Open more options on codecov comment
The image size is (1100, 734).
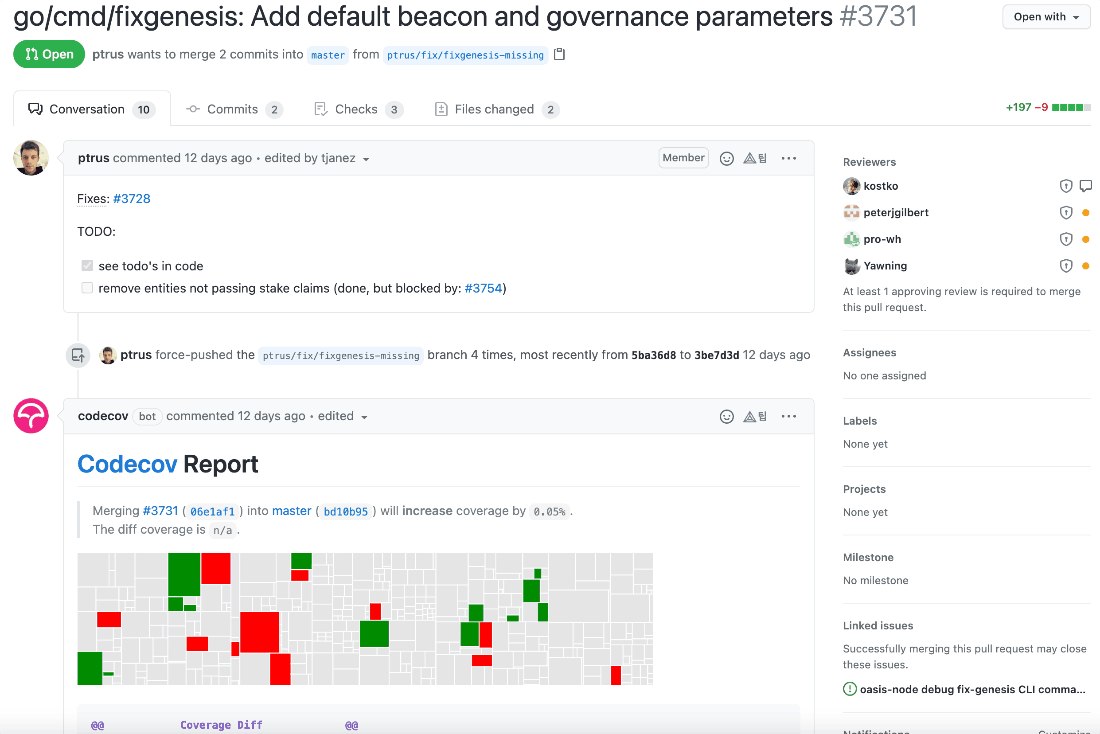(789, 417)
